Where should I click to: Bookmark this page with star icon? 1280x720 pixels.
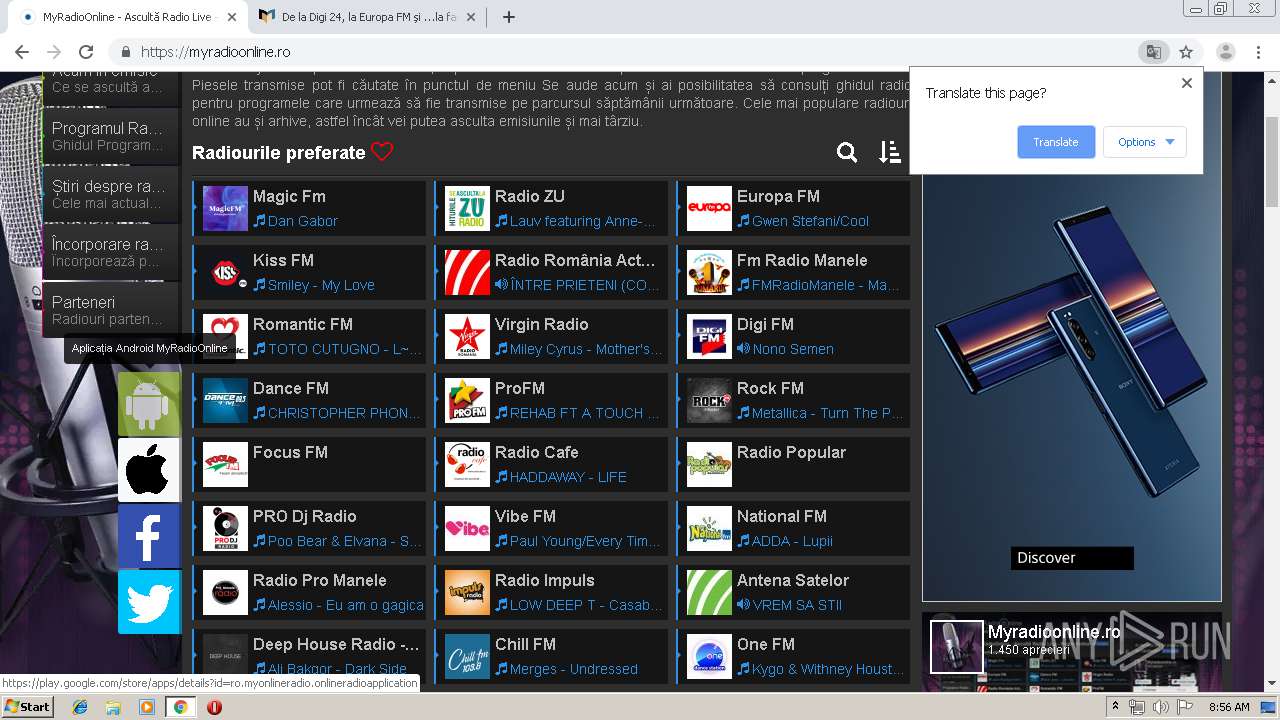pos(1186,52)
